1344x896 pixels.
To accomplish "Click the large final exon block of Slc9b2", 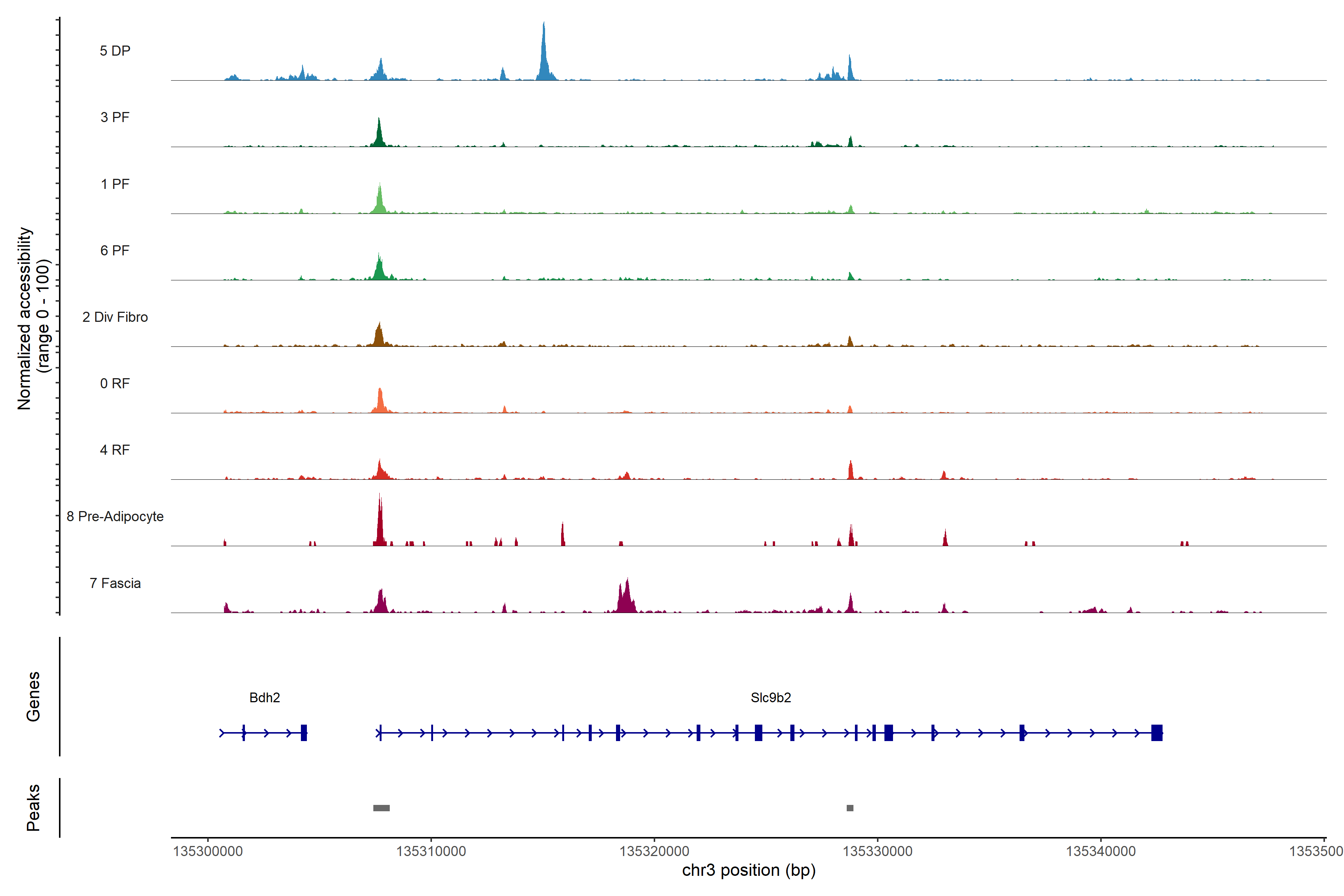I will tap(1157, 732).
